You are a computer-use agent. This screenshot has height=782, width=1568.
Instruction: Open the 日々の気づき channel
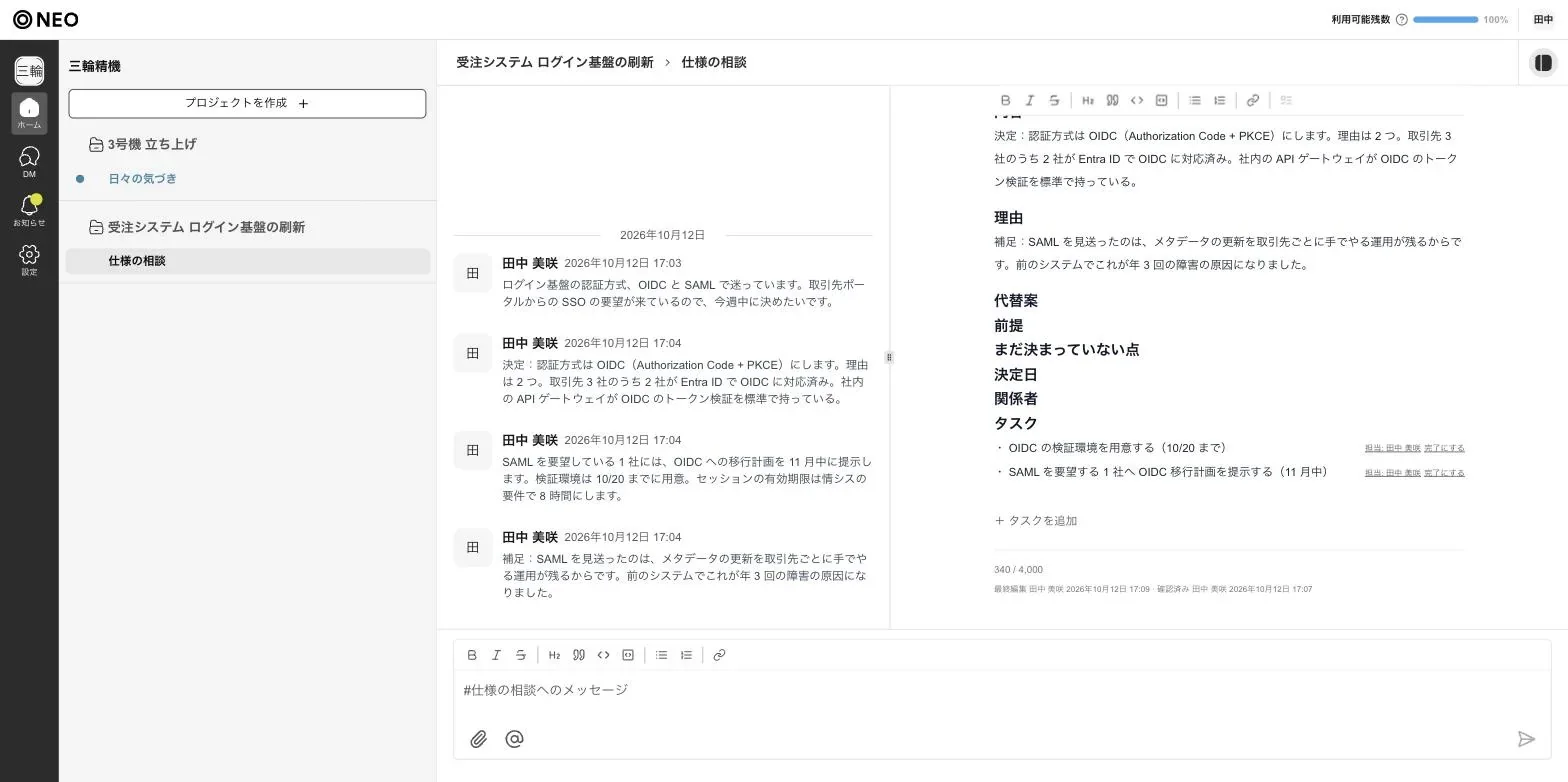142,179
